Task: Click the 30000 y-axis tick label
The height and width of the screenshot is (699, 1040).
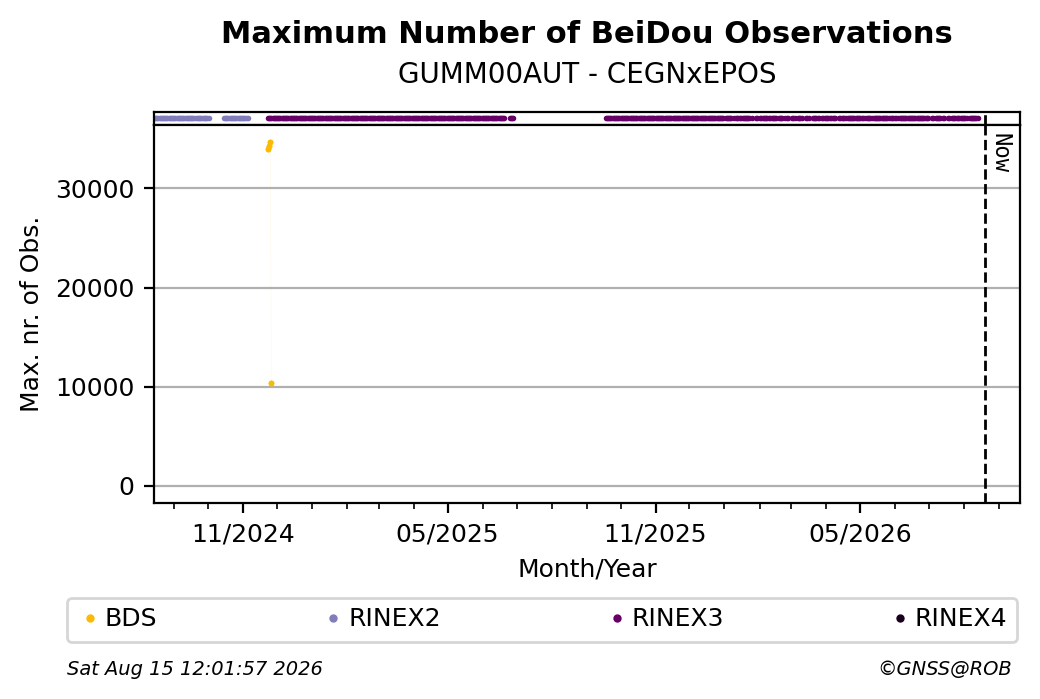Action: coord(96,190)
